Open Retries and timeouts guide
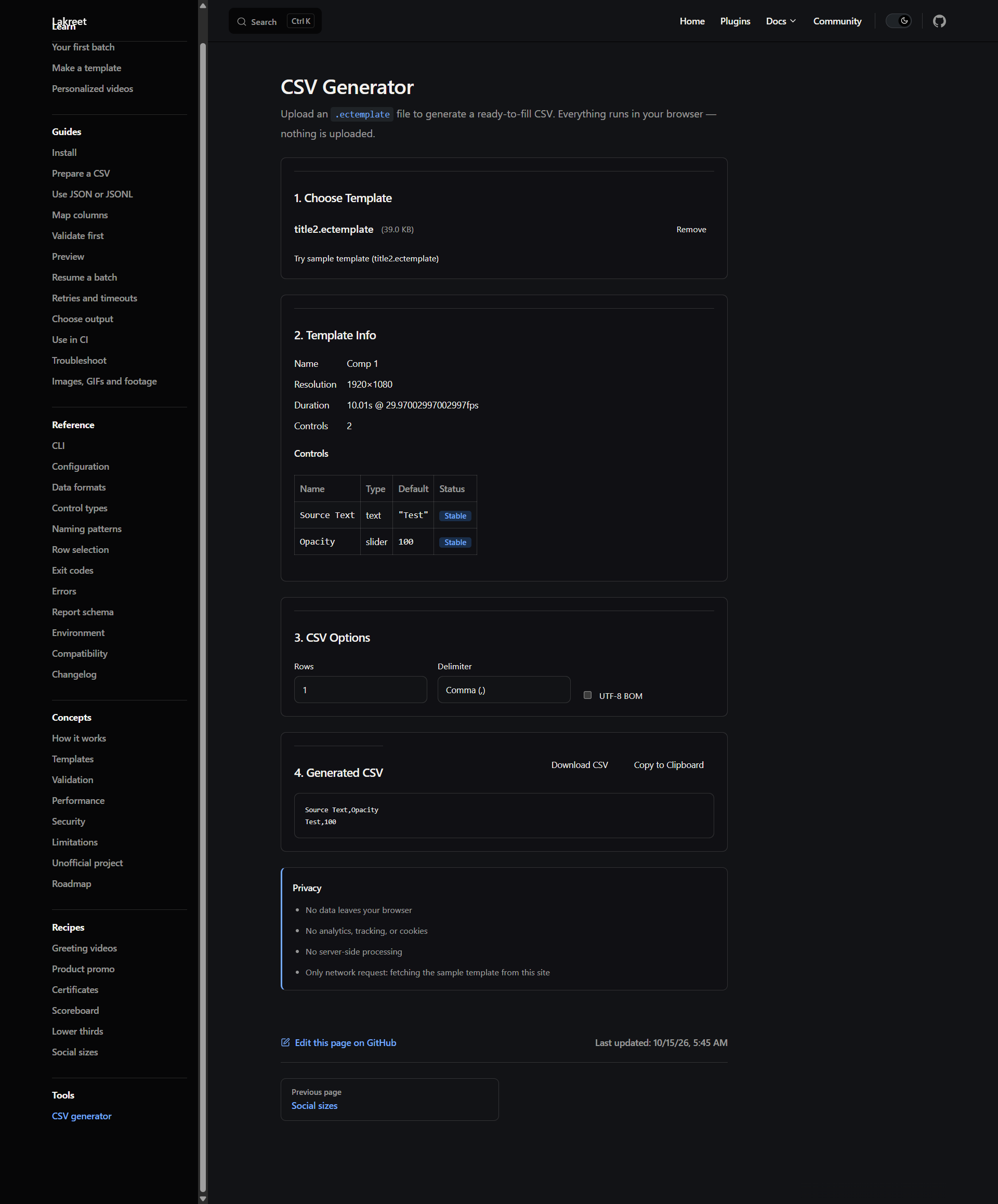Image resolution: width=998 pixels, height=1204 pixels. tap(95, 298)
